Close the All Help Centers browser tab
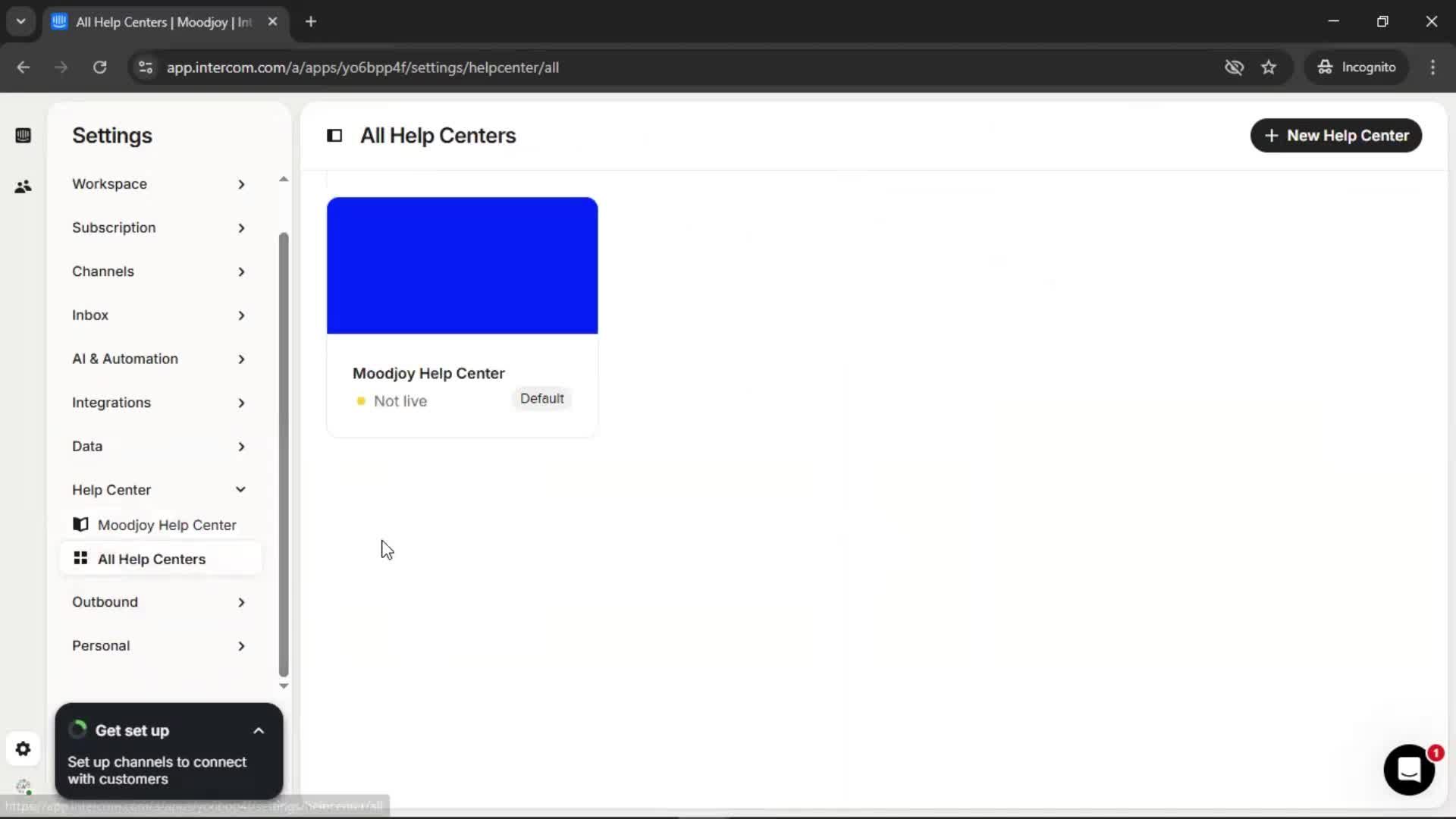This screenshot has width=1456, height=819. (272, 22)
